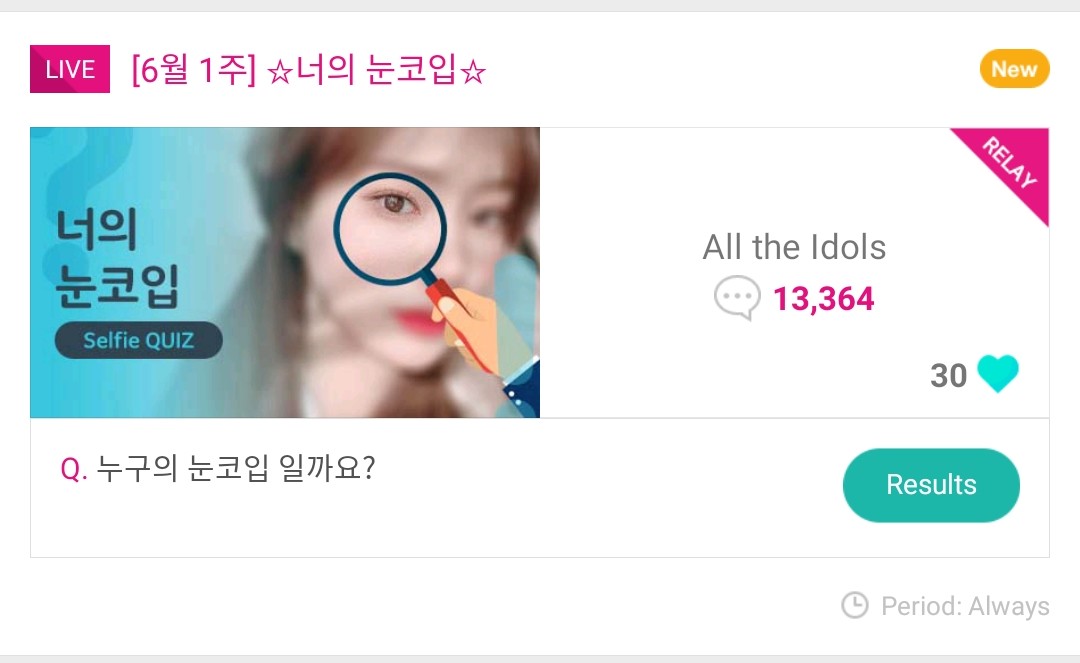Tap the pink LIVE badge
Viewport: 1080px width, 663px height.
(70, 70)
